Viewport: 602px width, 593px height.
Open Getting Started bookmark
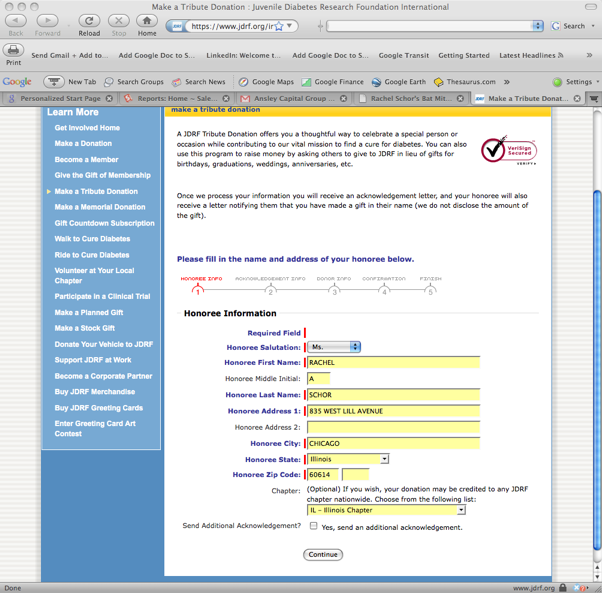click(x=464, y=55)
